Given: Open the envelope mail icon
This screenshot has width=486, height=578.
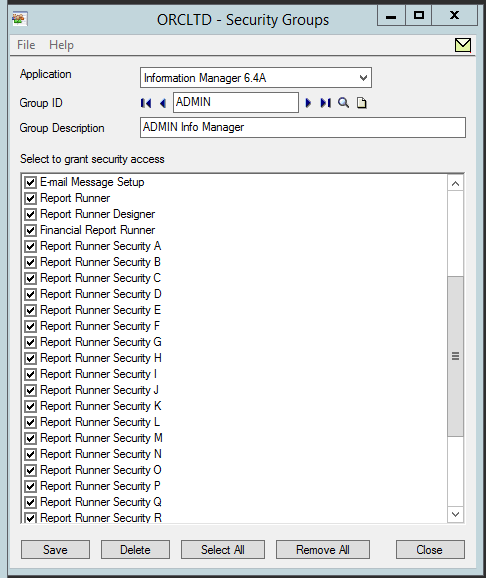Looking at the screenshot, I should [x=463, y=45].
